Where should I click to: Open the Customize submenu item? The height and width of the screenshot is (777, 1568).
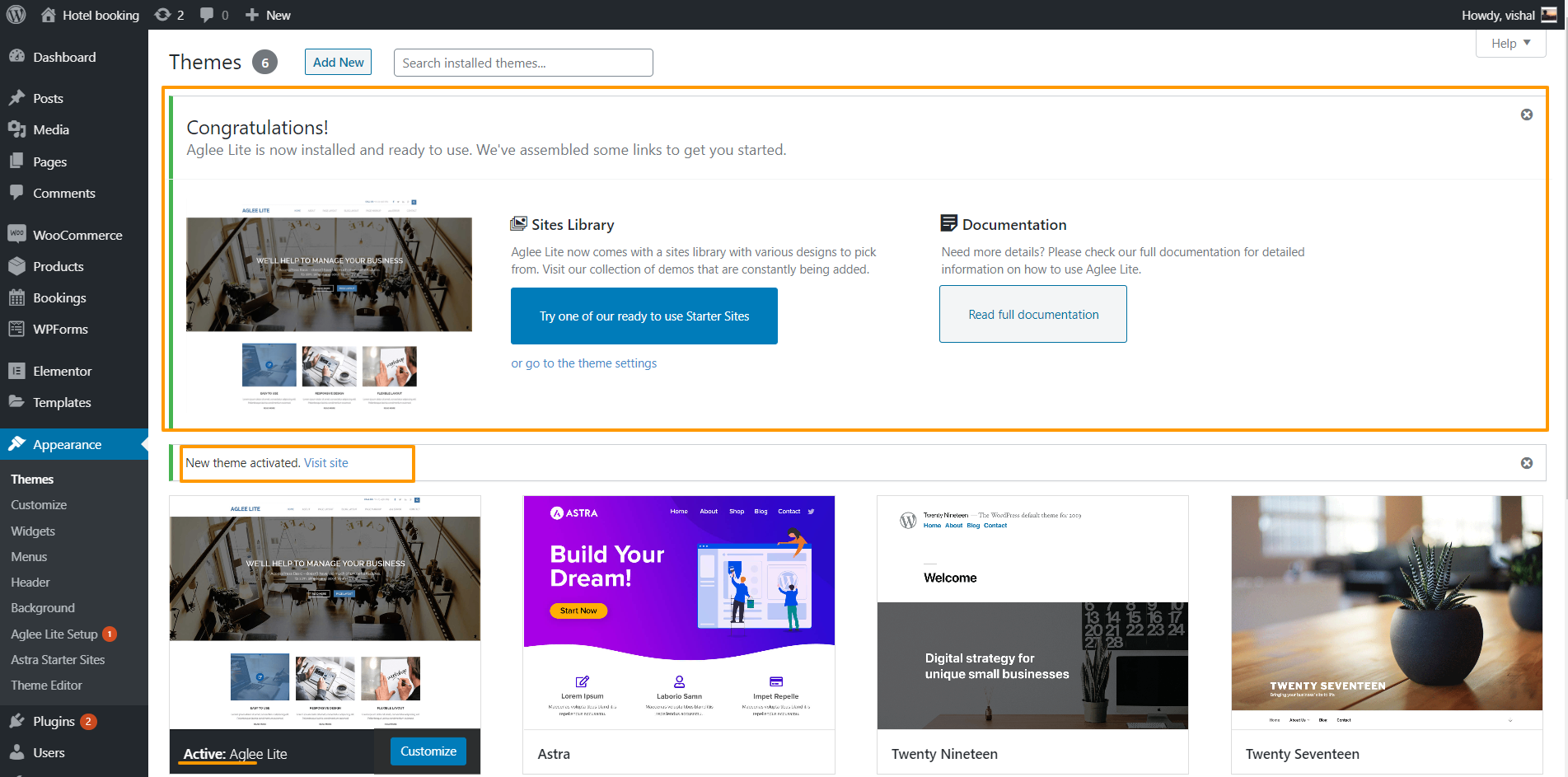tap(39, 504)
